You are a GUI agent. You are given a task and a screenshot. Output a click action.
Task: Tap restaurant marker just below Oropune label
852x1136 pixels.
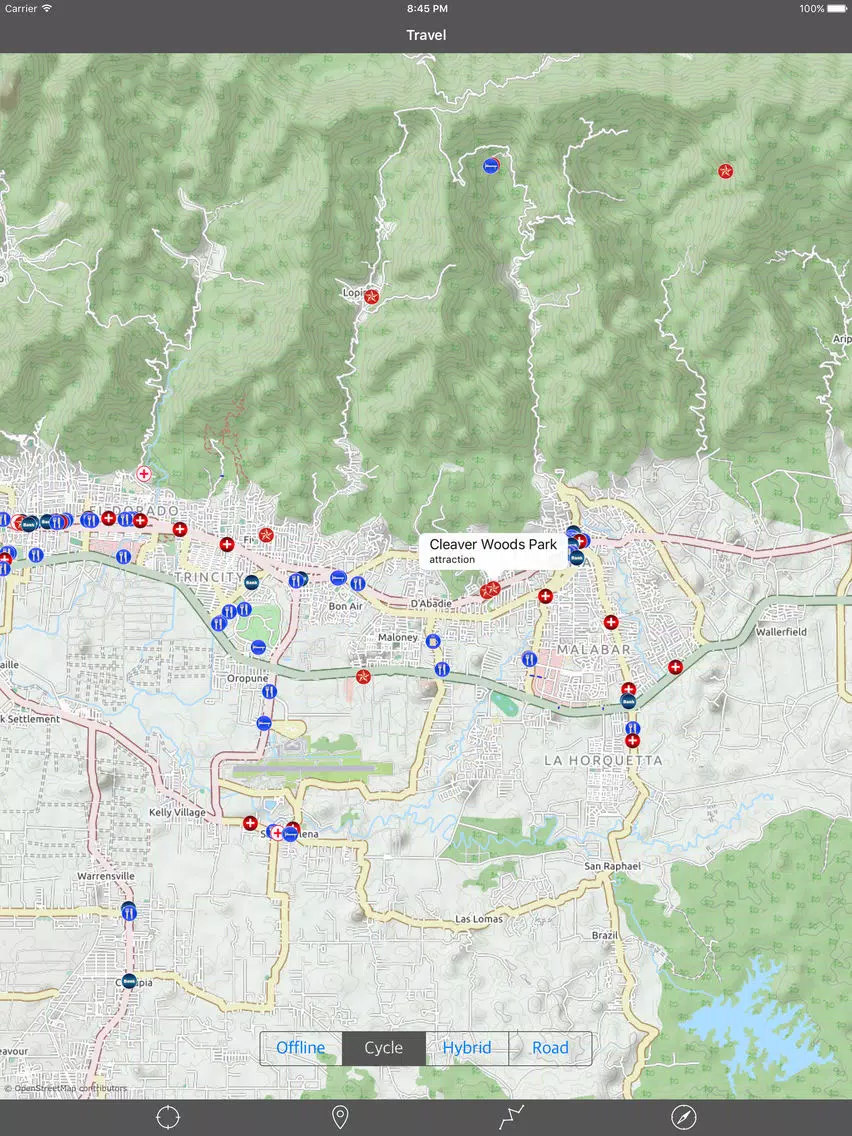pyautogui.click(x=270, y=691)
